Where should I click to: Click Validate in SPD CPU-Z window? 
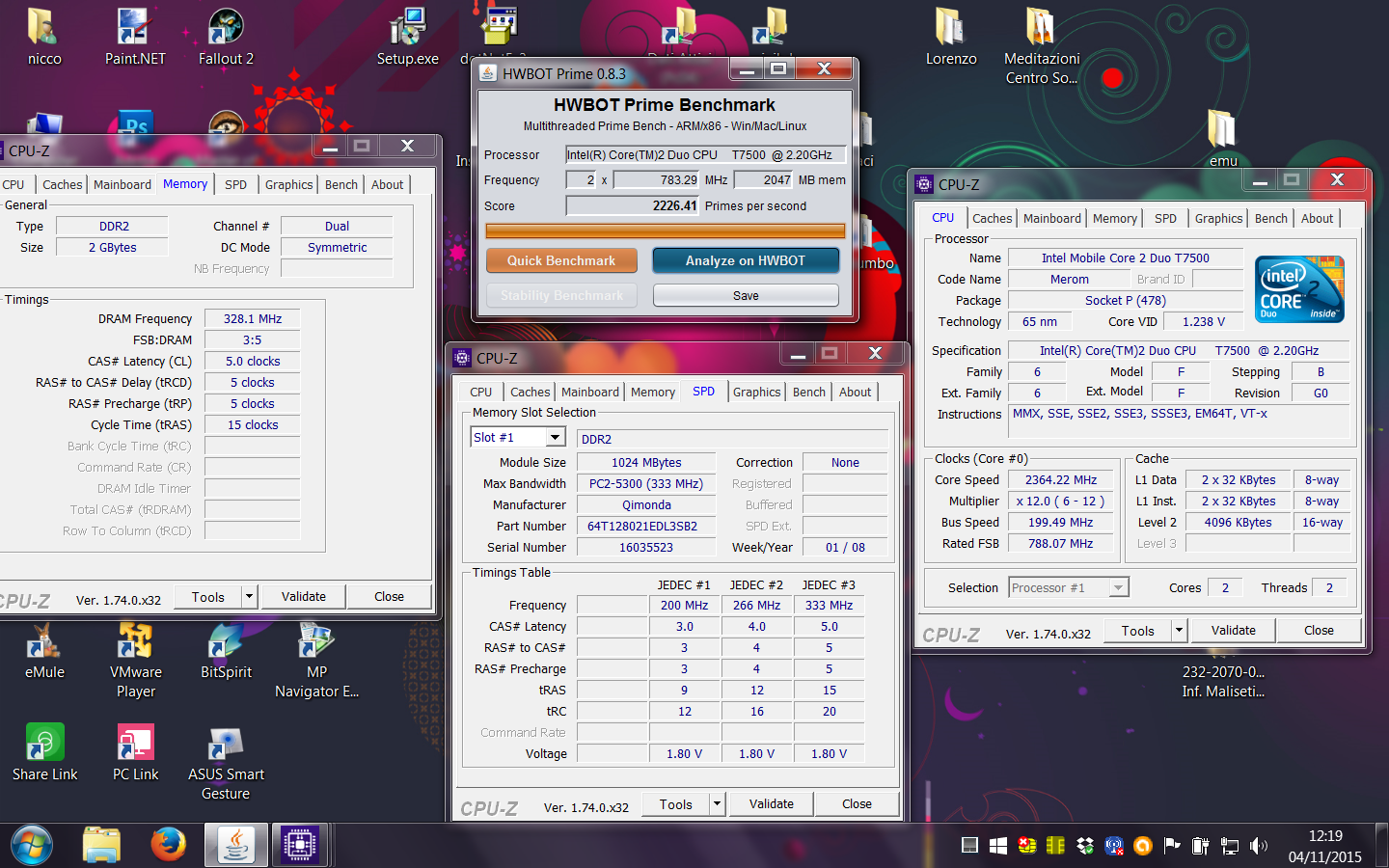771,803
